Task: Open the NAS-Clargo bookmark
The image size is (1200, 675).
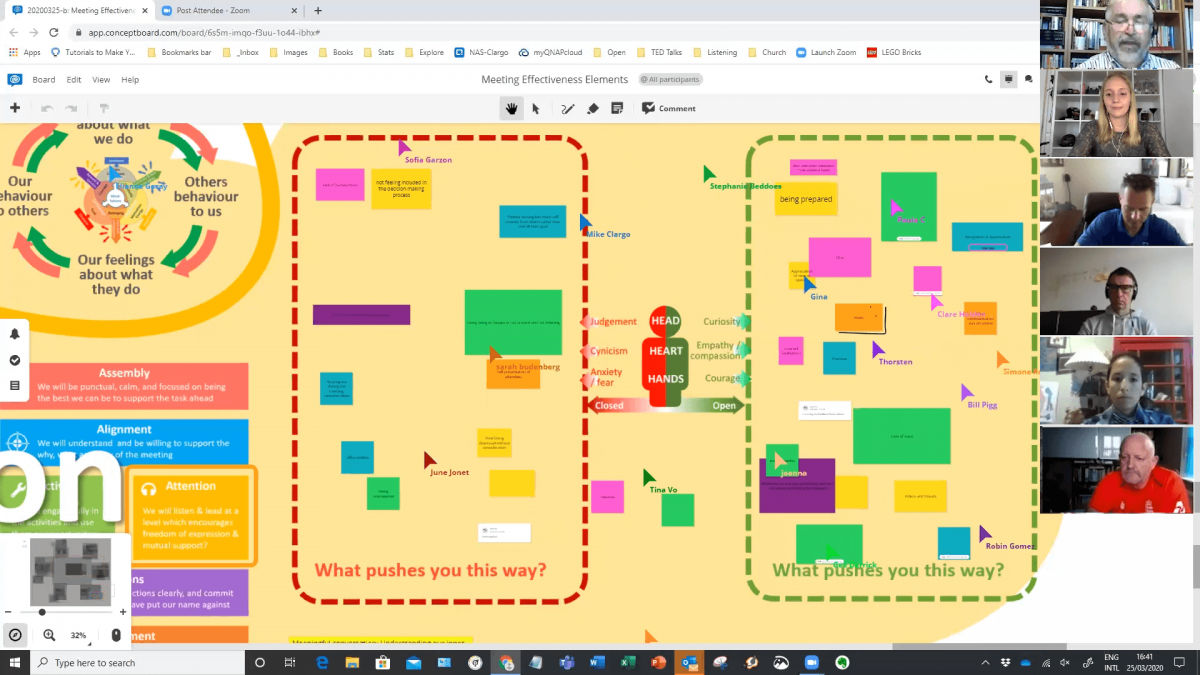Action: pyautogui.click(x=481, y=52)
